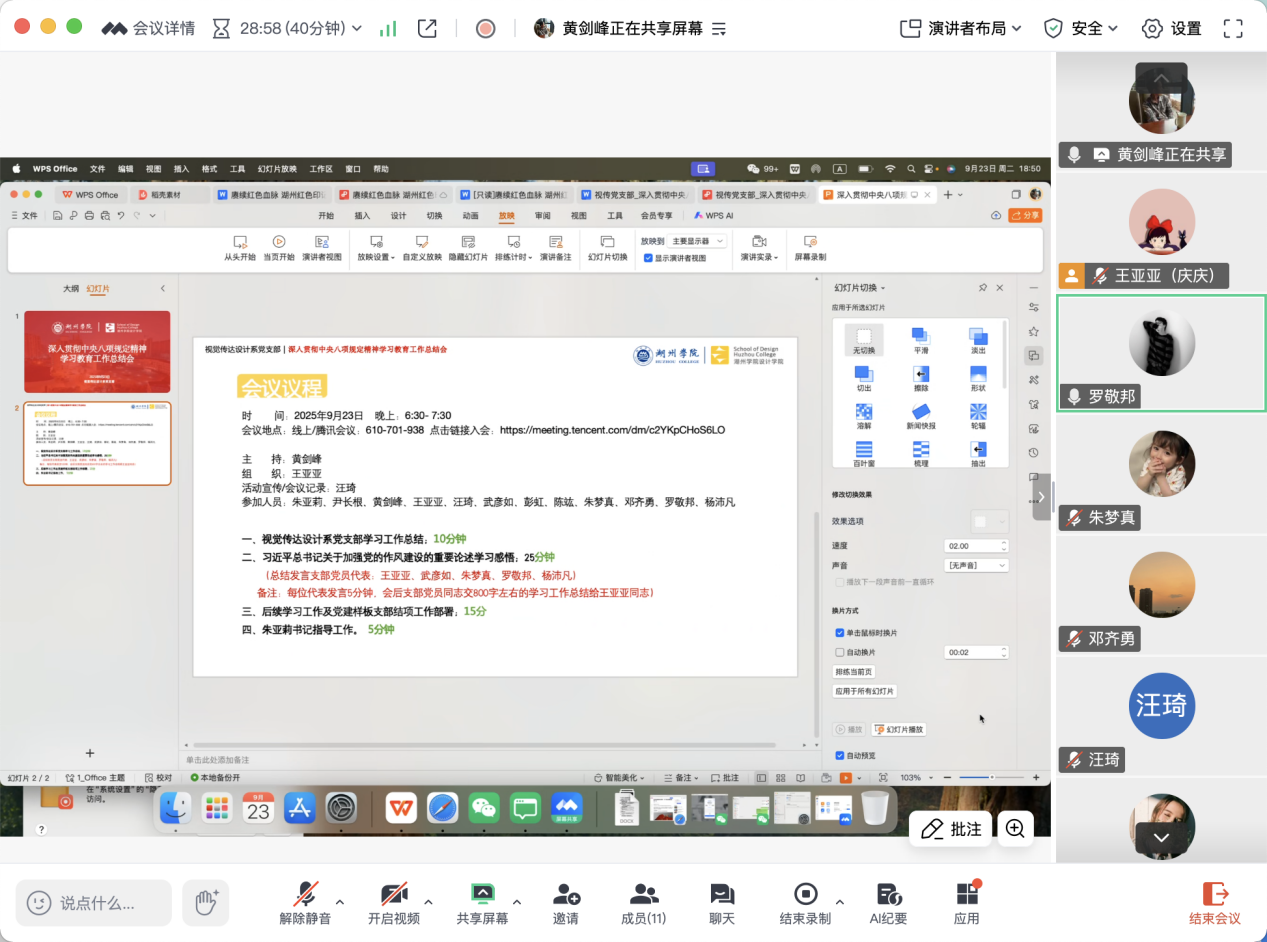
Task: Open the AI纪要 panel
Action: point(887,903)
